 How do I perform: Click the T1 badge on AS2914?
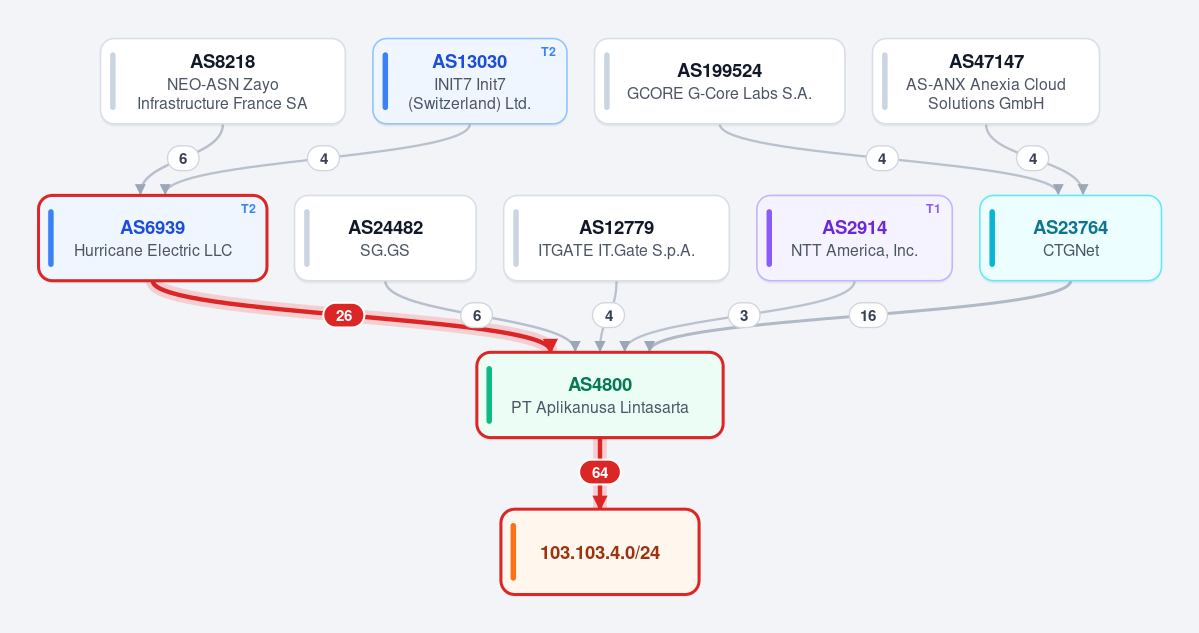[x=933, y=209]
